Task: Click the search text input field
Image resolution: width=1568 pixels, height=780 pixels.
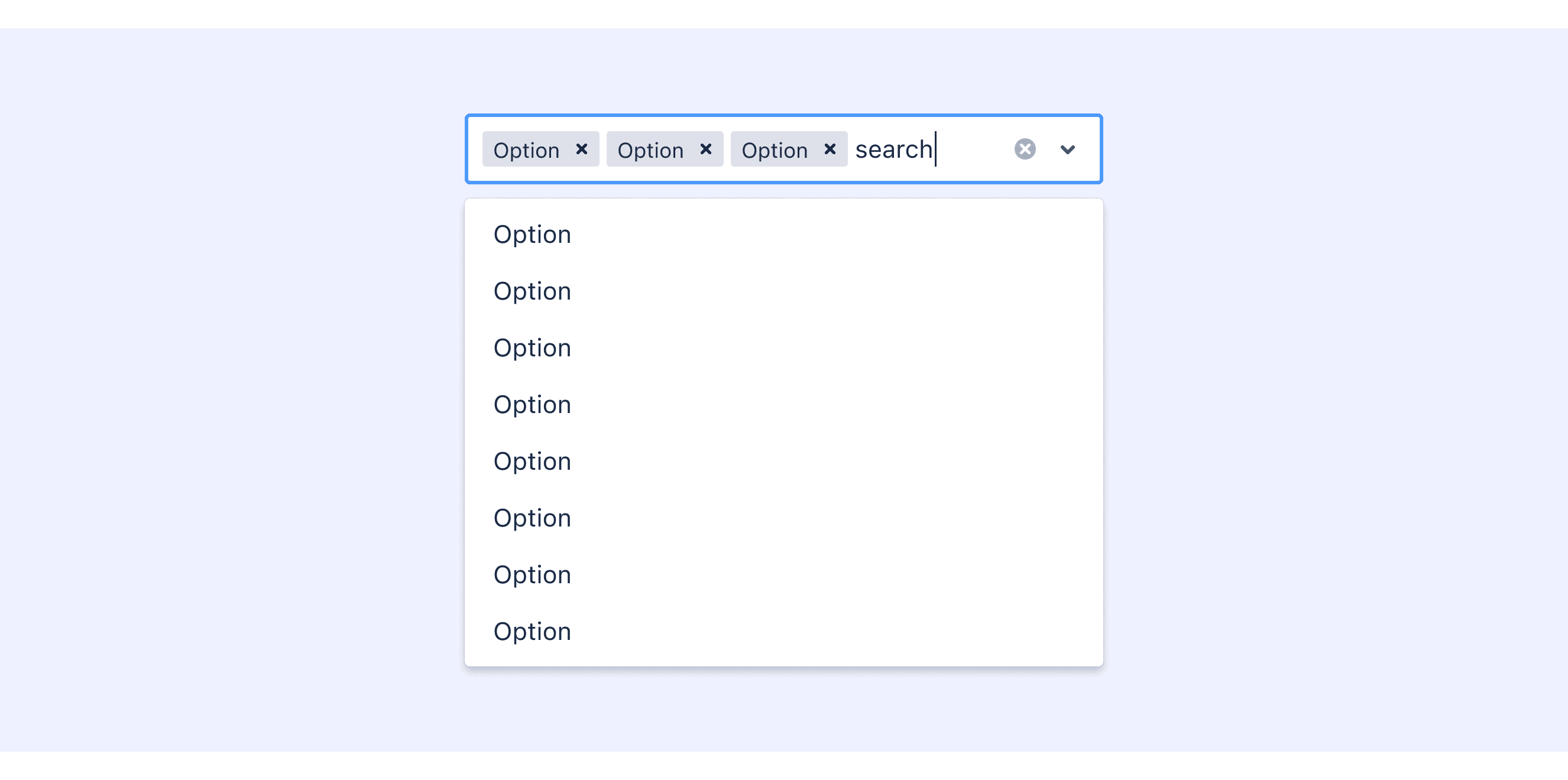Action: 893,149
